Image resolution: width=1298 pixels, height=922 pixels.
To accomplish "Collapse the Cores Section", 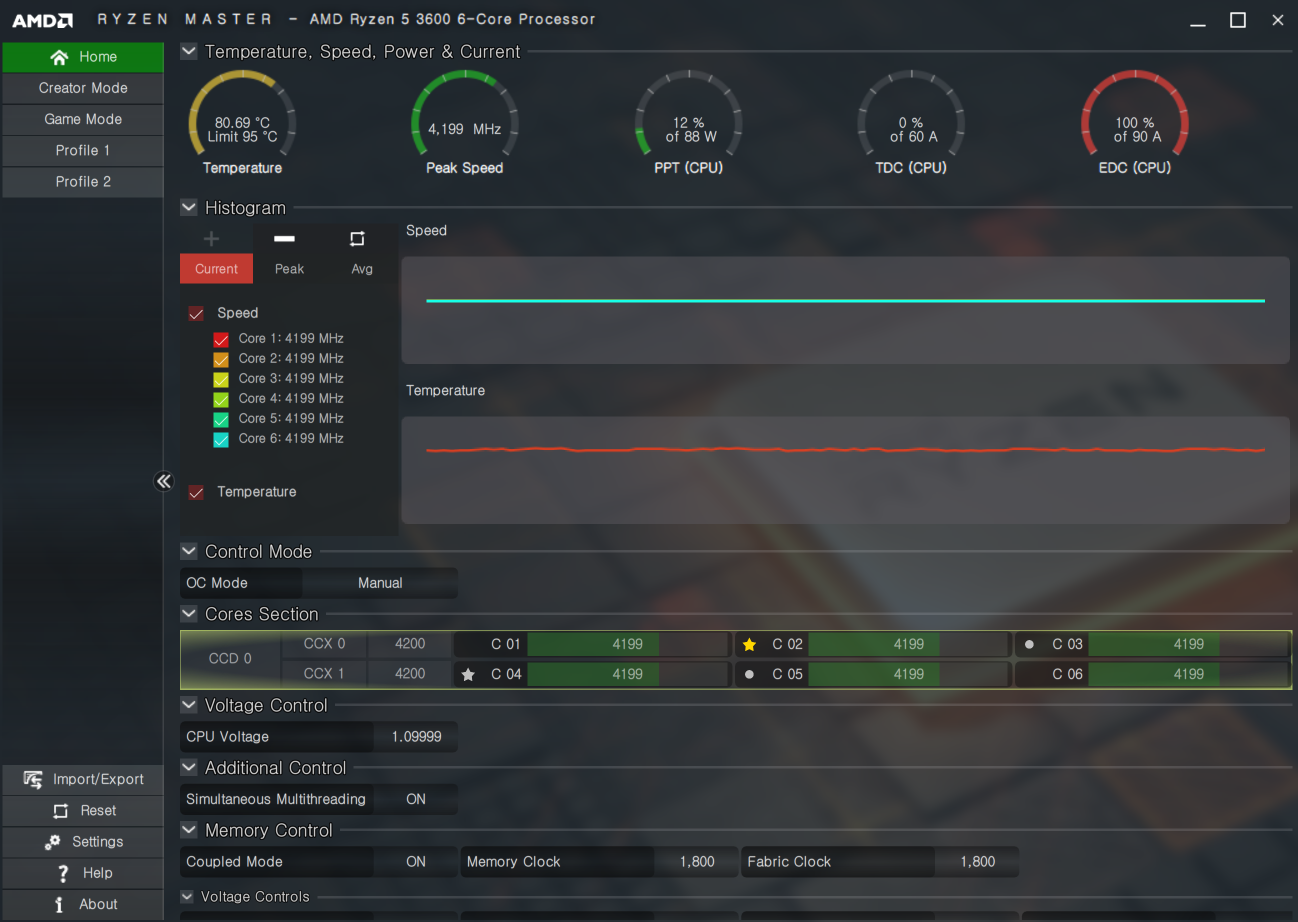I will 189,613.
